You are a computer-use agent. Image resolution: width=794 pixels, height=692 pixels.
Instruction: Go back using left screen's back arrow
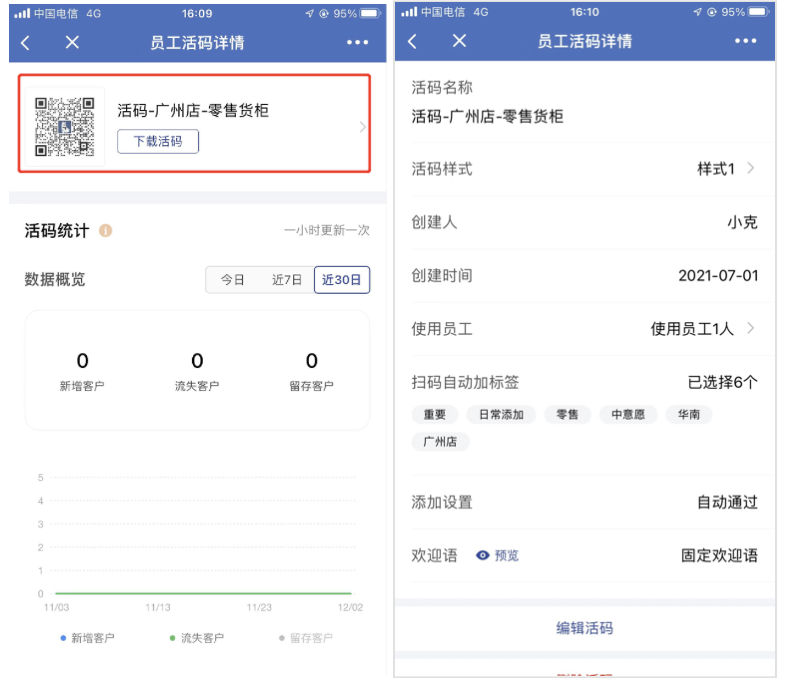tap(25, 43)
